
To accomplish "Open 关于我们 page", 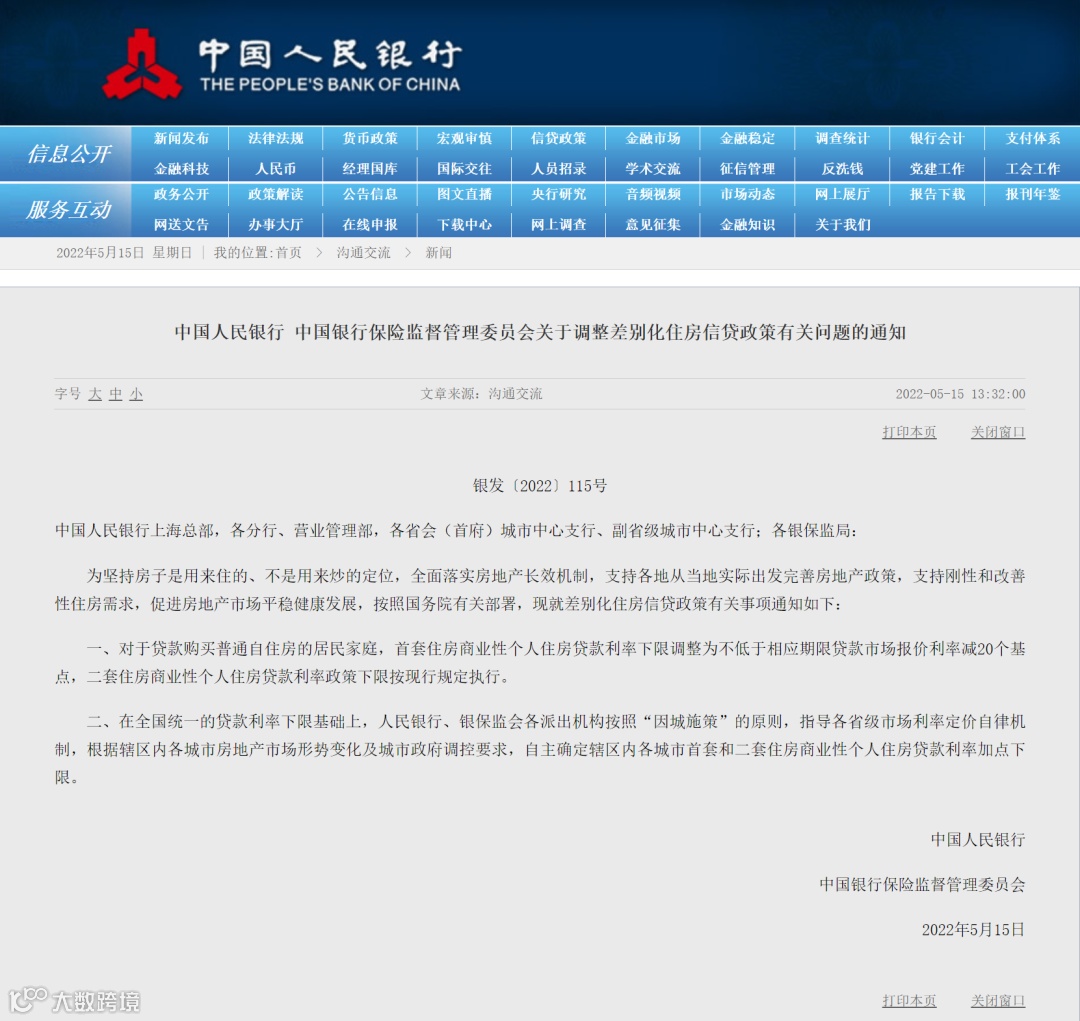I will click(842, 225).
